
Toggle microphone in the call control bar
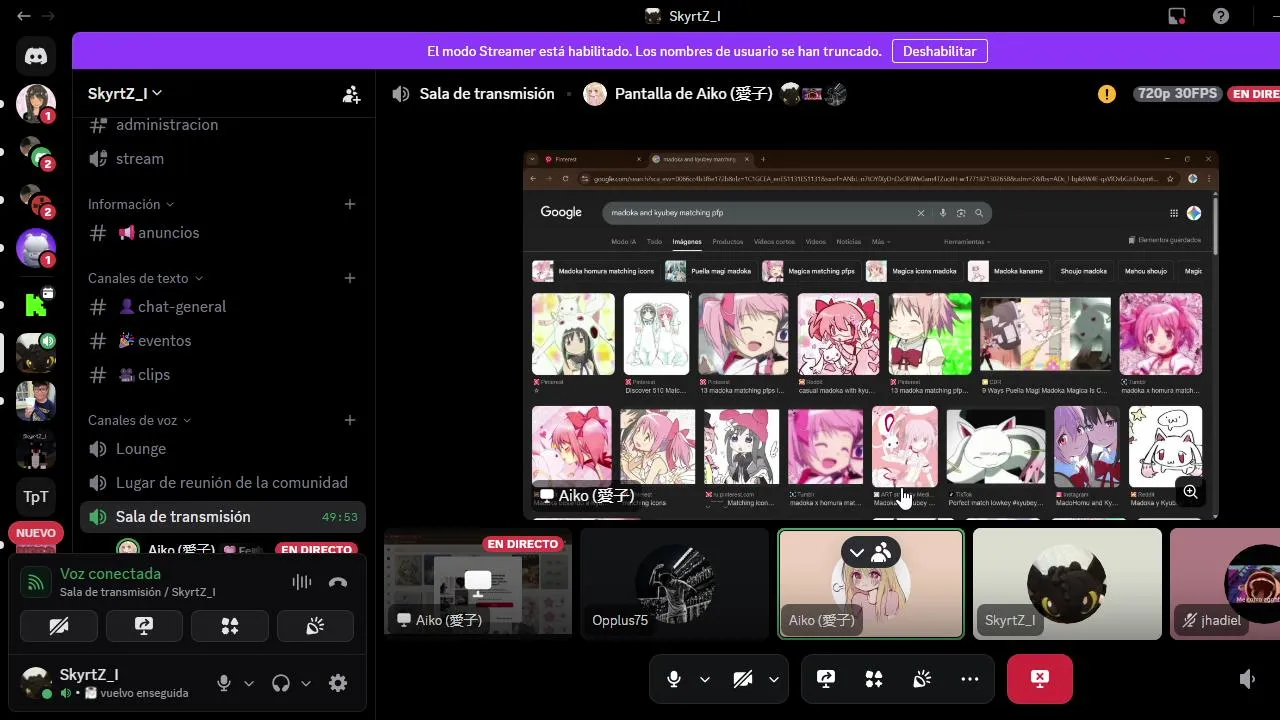(x=674, y=679)
